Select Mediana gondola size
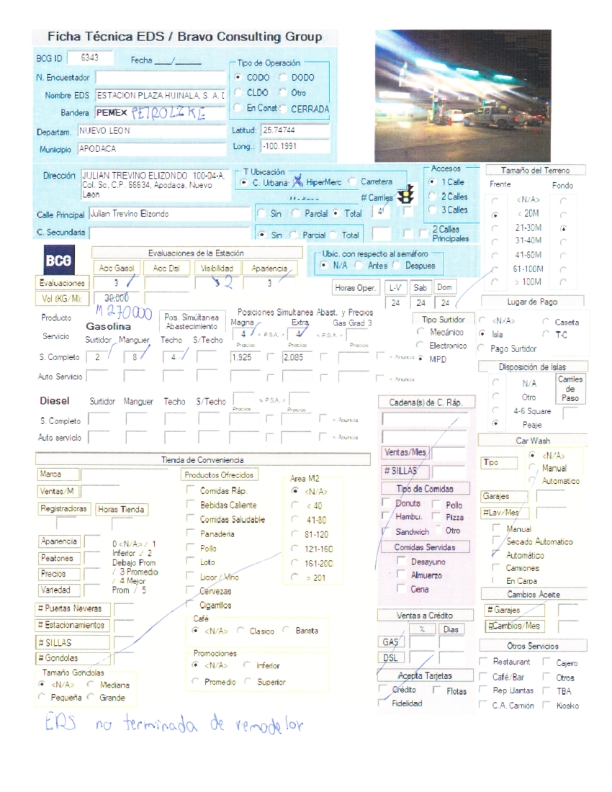The width and height of the screenshot is (612, 792). tap(90, 684)
